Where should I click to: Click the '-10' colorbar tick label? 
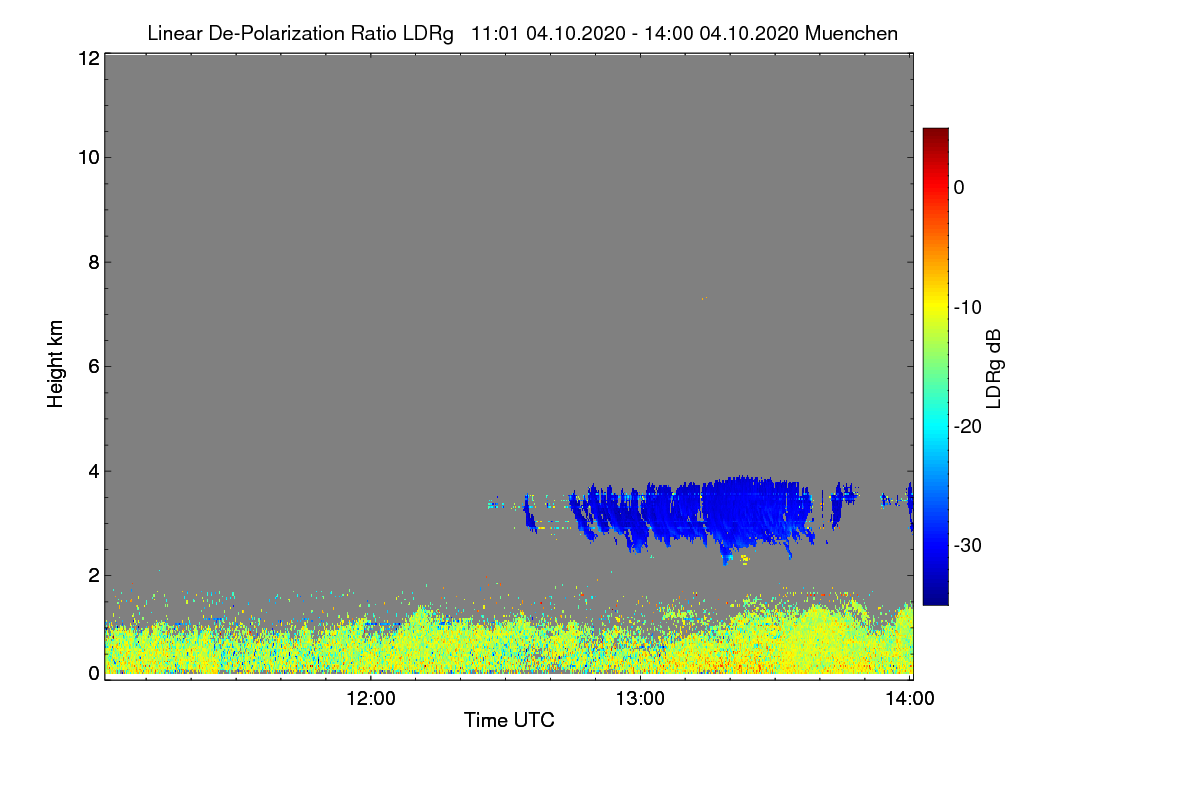[x=969, y=307]
